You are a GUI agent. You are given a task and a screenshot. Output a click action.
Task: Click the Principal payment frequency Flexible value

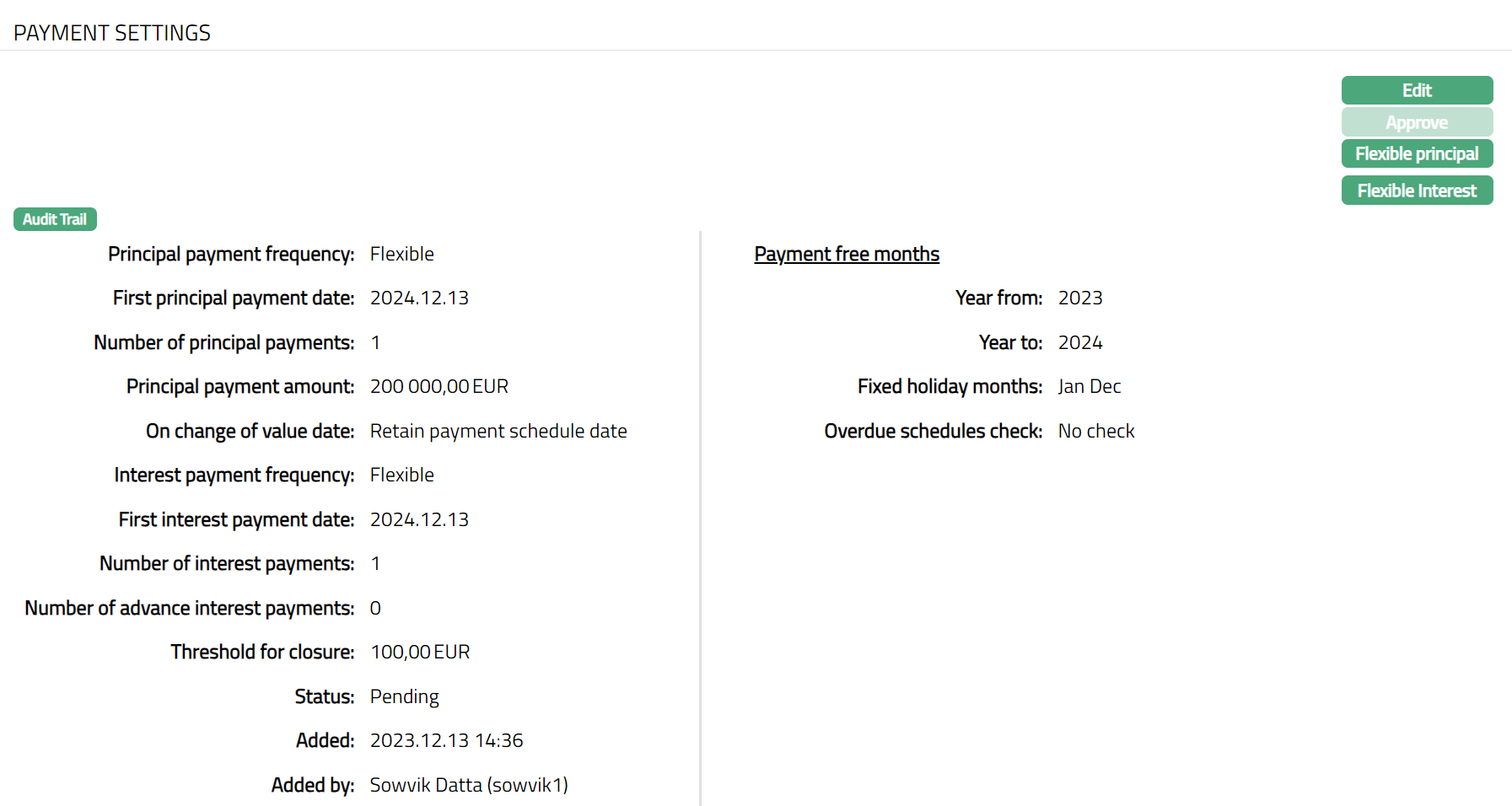401,254
